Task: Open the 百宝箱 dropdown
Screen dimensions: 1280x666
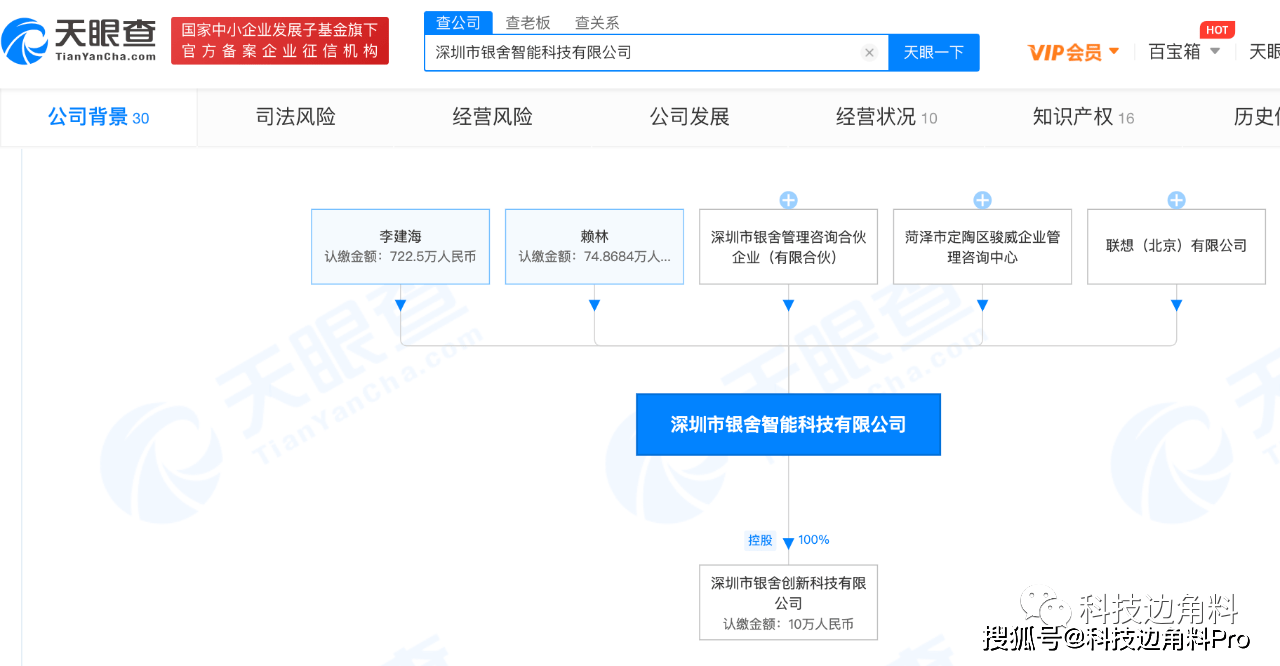Action: 1184,51
